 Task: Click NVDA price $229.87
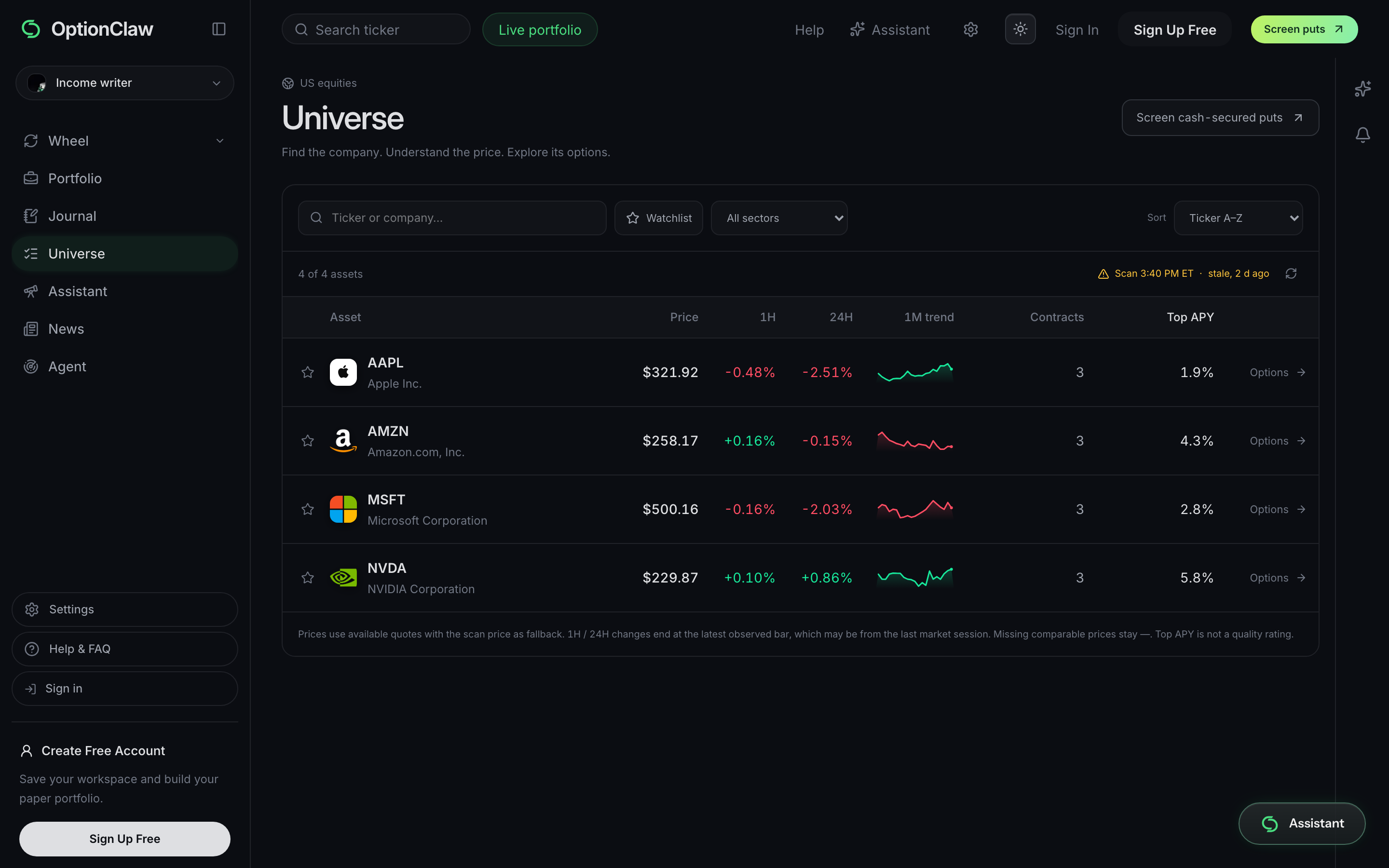point(670,577)
